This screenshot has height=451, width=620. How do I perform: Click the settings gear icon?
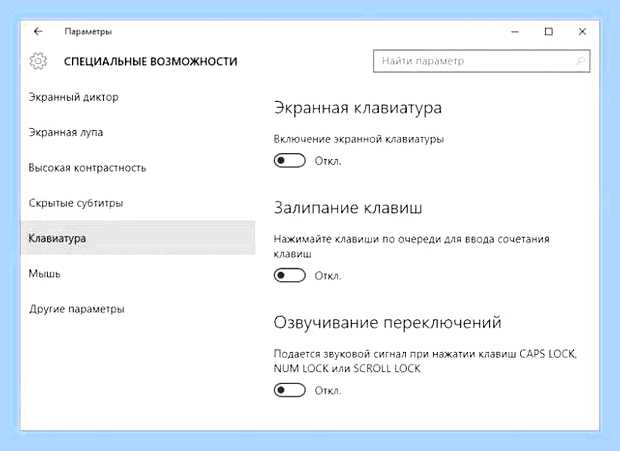tap(38, 61)
